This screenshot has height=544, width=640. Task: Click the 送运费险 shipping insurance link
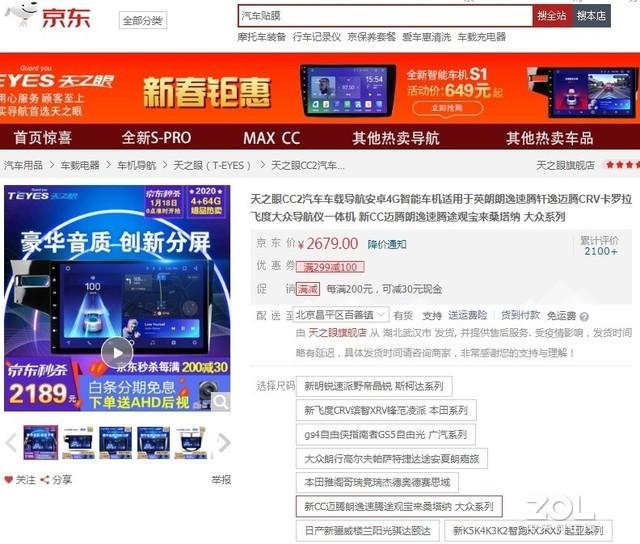(468, 315)
